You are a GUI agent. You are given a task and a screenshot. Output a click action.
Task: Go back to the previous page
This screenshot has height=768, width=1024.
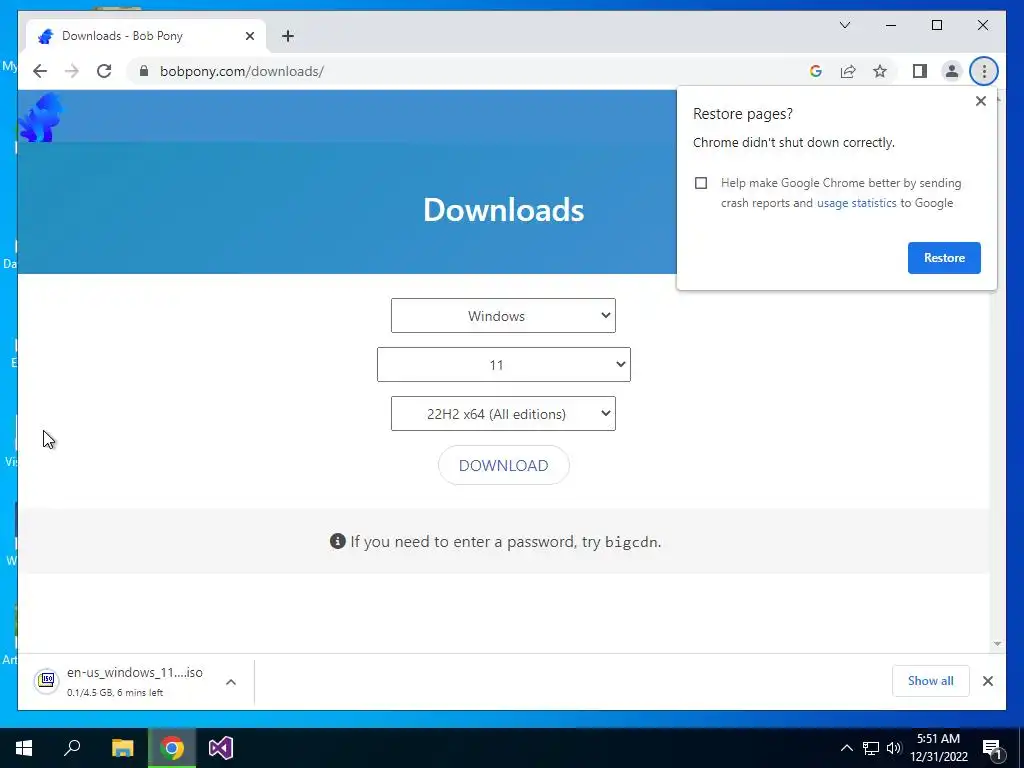[40, 71]
